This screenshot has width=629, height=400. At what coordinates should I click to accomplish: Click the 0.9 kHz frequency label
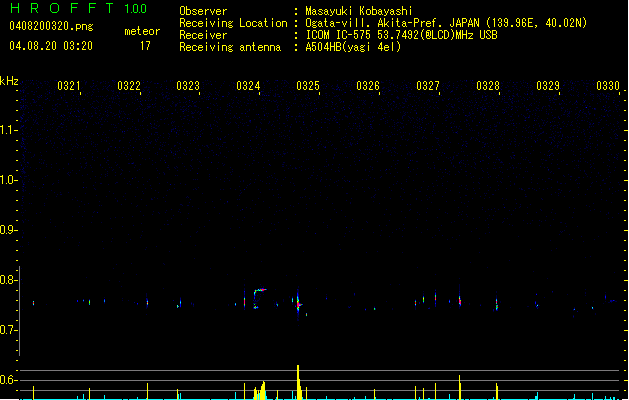(8, 230)
